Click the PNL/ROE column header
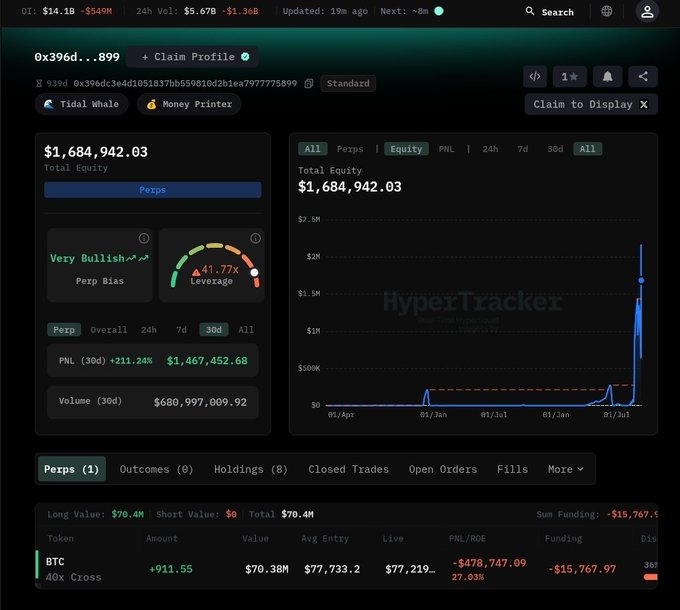Image resolution: width=680 pixels, height=610 pixels. [467, 538]
